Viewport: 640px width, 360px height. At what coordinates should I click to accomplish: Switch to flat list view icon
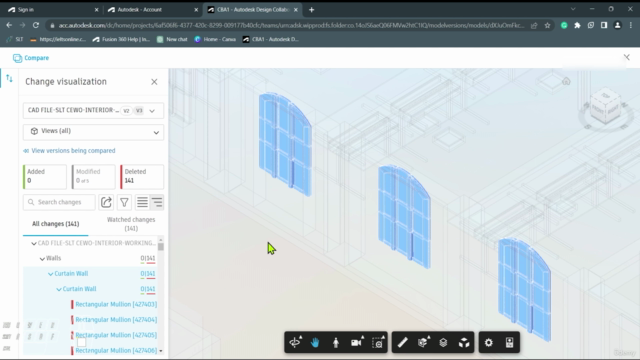click(142, 202)
